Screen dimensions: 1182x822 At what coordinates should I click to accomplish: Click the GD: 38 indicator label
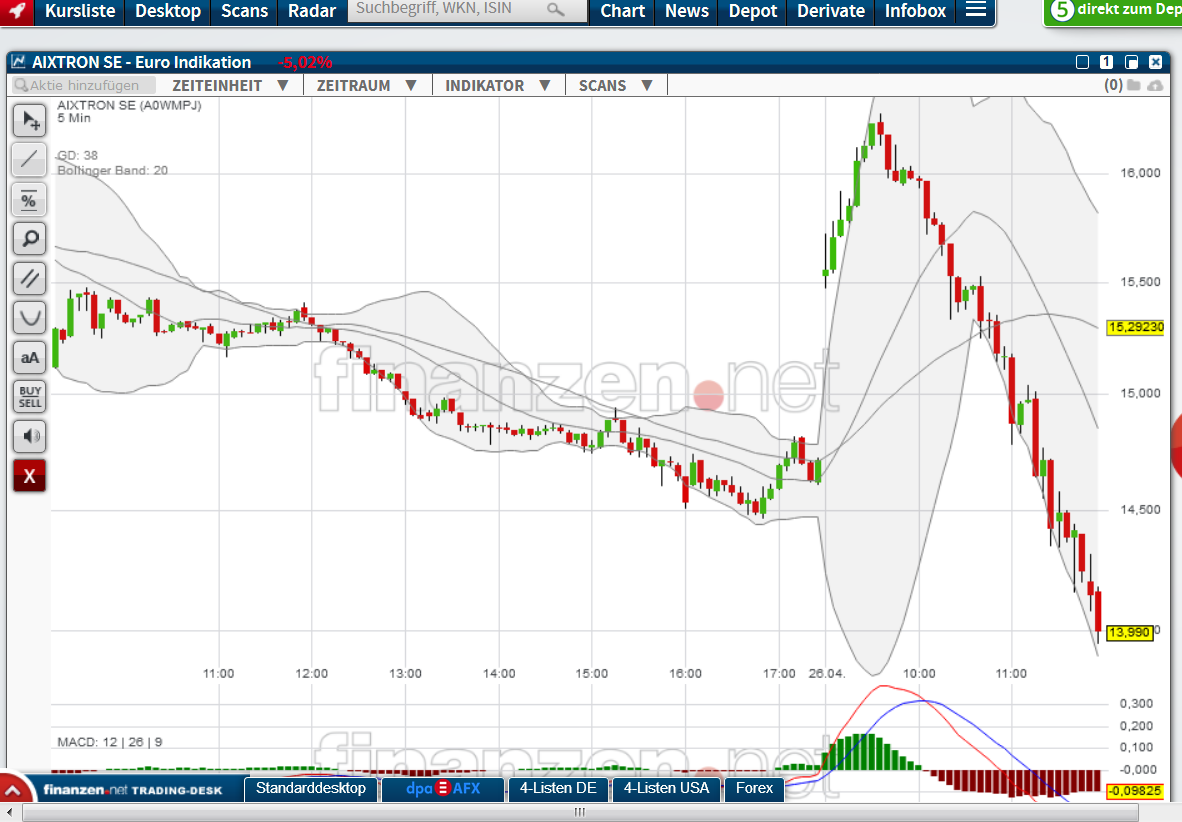click(78, 155)
